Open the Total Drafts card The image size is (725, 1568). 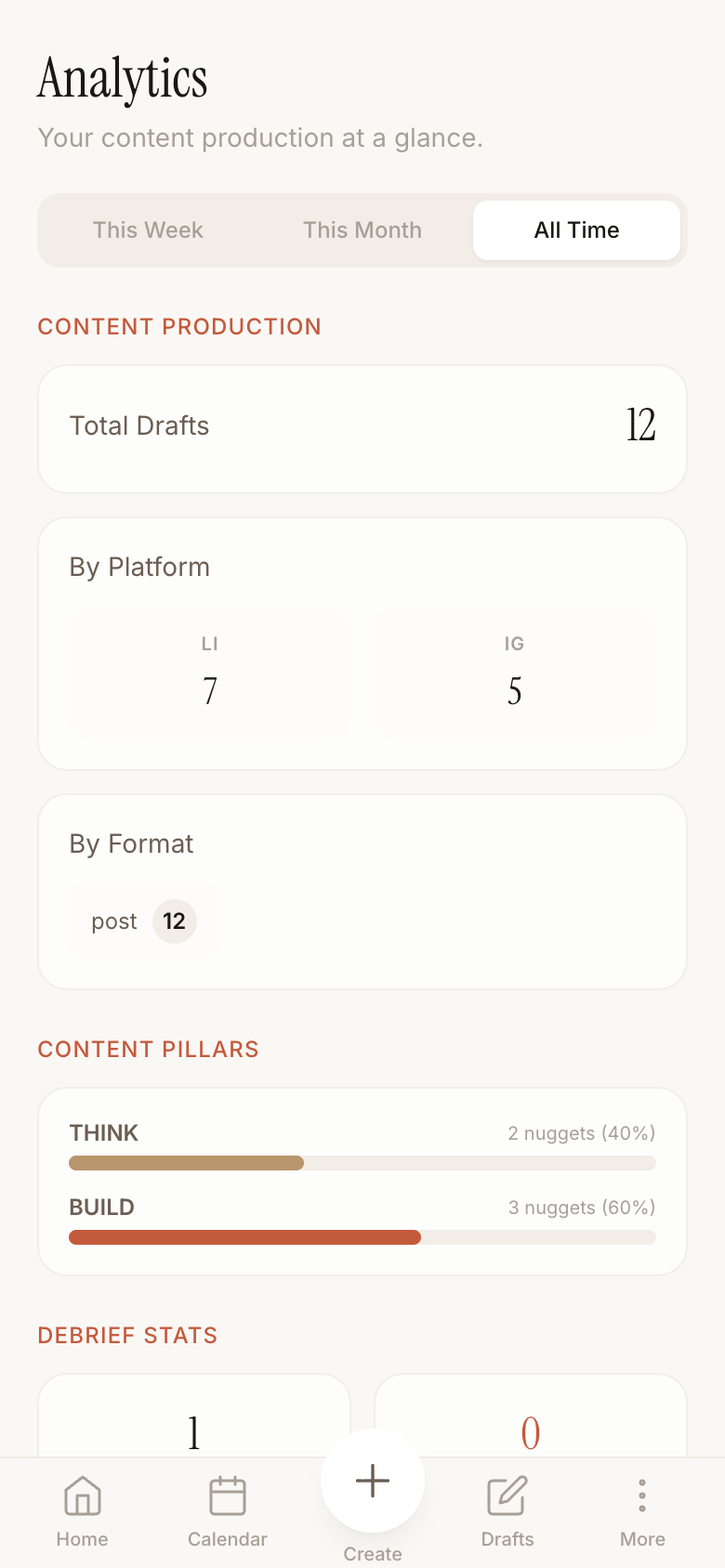(x=362, y=428)
